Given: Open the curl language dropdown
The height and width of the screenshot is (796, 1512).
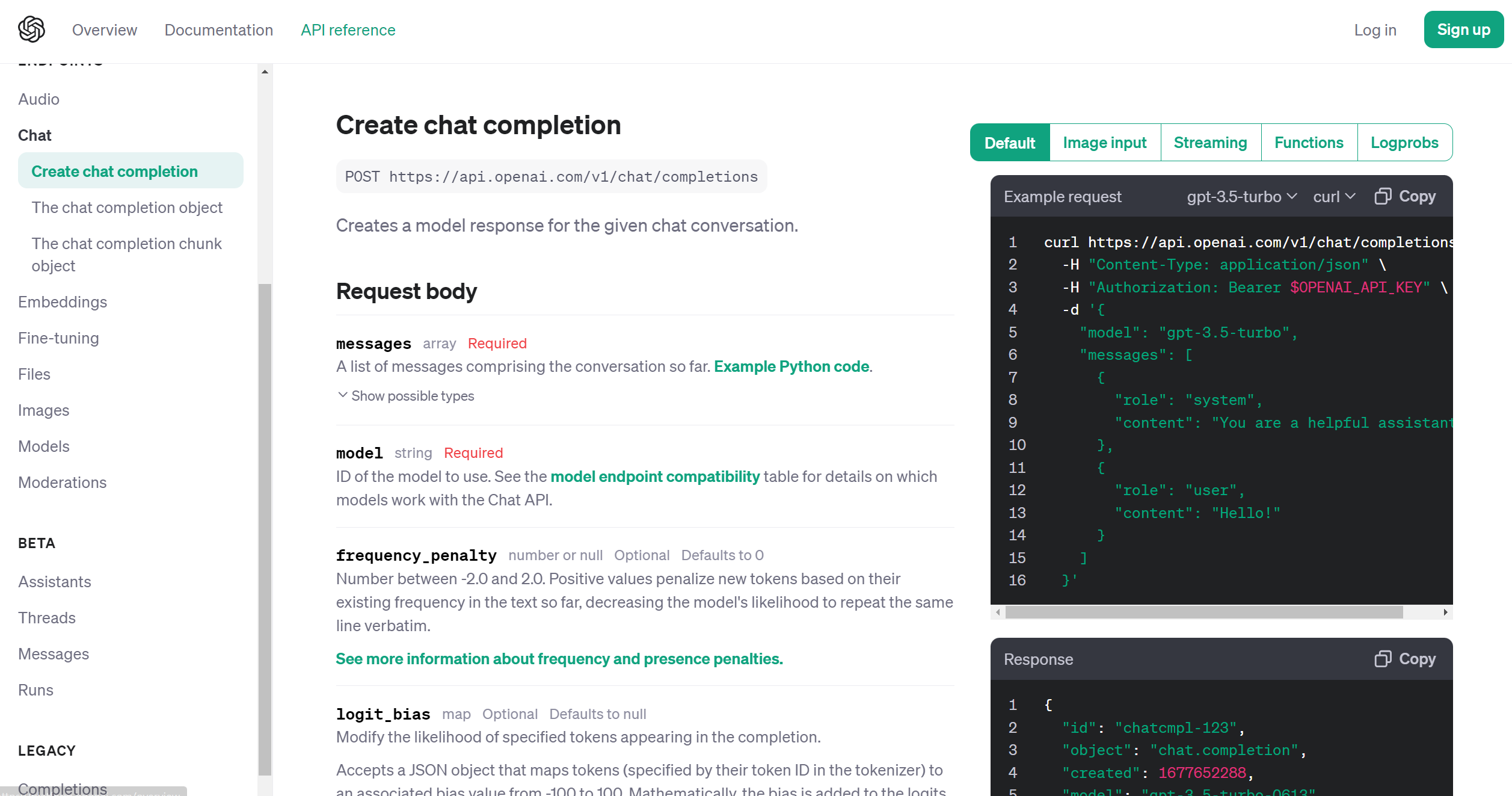Looking at the screenshot, I should (x=1333, y=197).
